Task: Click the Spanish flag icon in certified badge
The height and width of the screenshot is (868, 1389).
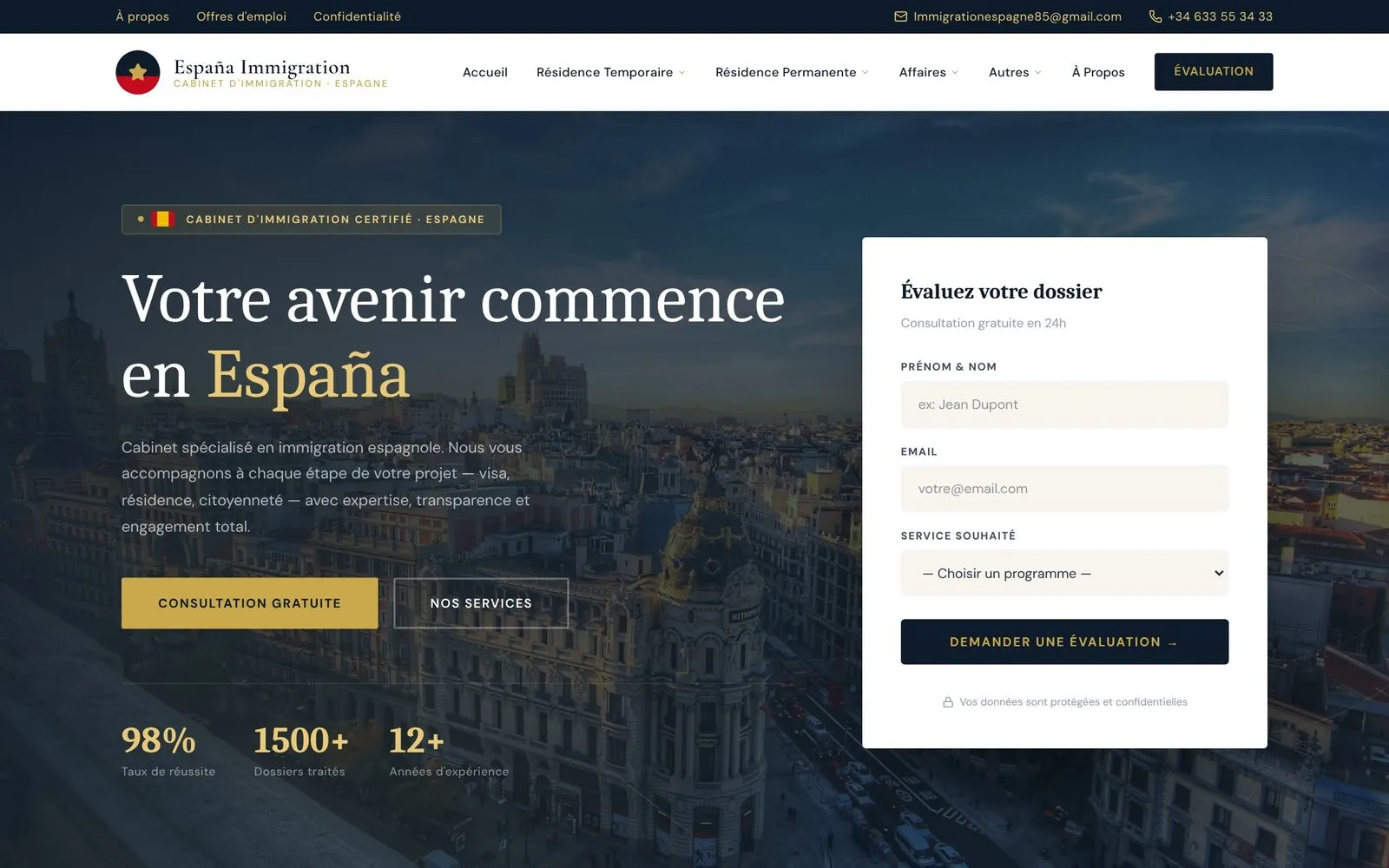Action: click(163, 219)
